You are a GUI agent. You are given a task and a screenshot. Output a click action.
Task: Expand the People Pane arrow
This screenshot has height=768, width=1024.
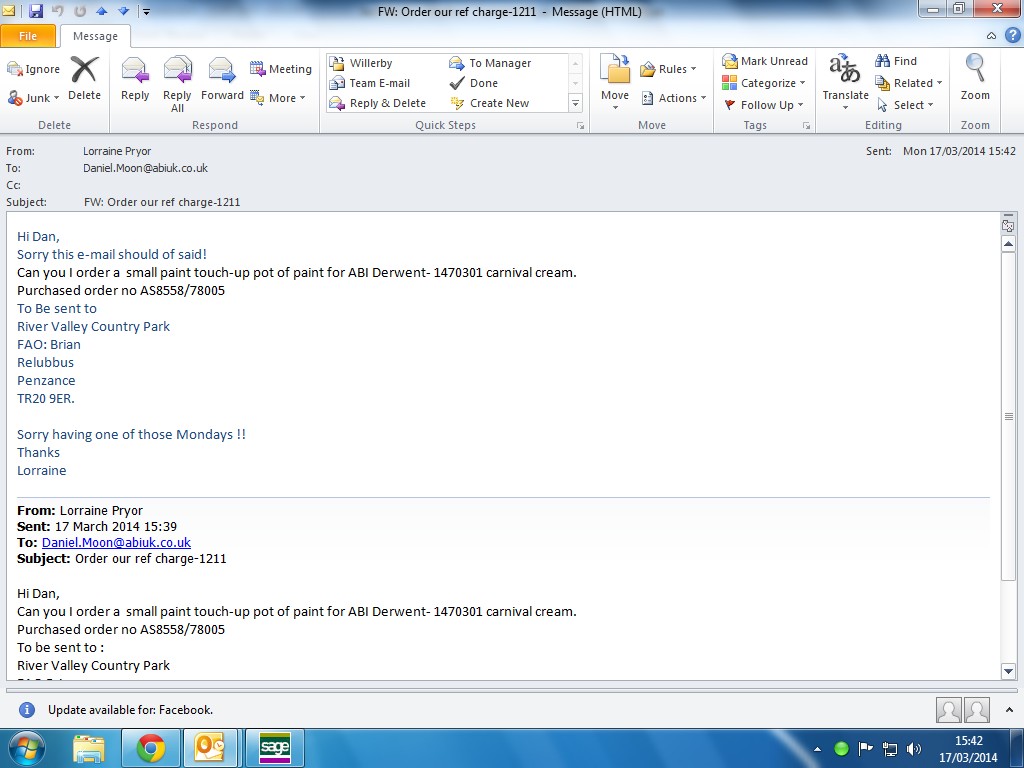click(1010, 710)
